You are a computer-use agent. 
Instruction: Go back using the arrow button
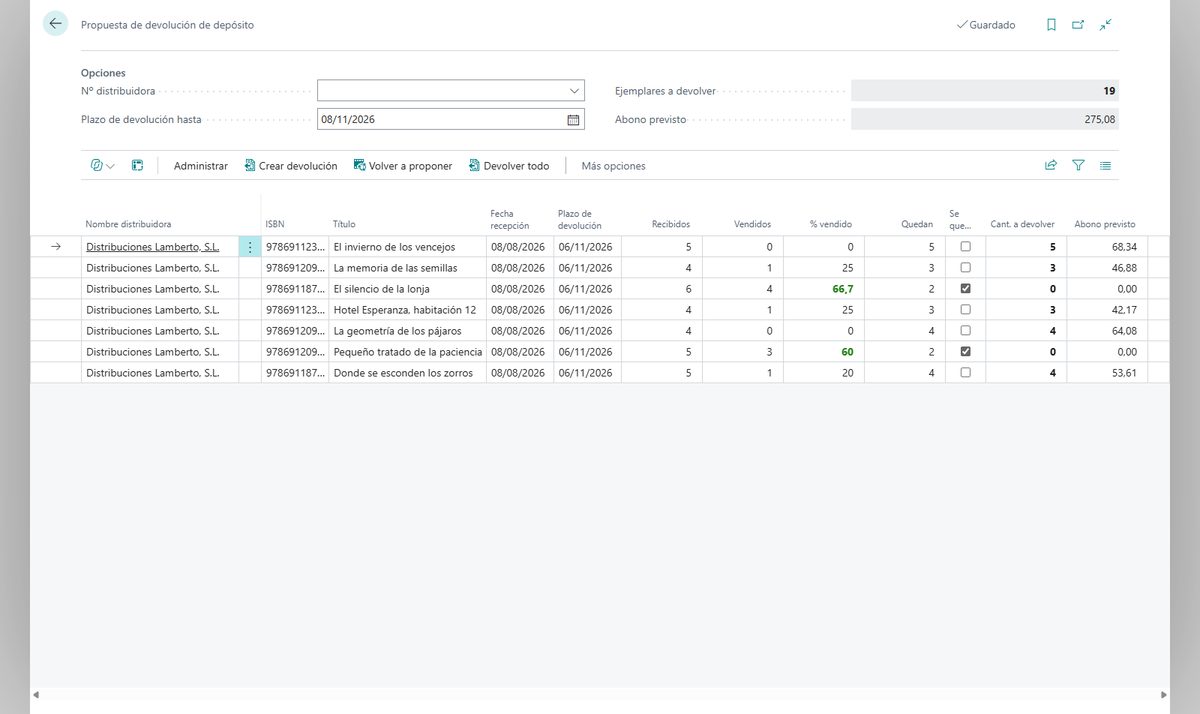click(55, 24)
